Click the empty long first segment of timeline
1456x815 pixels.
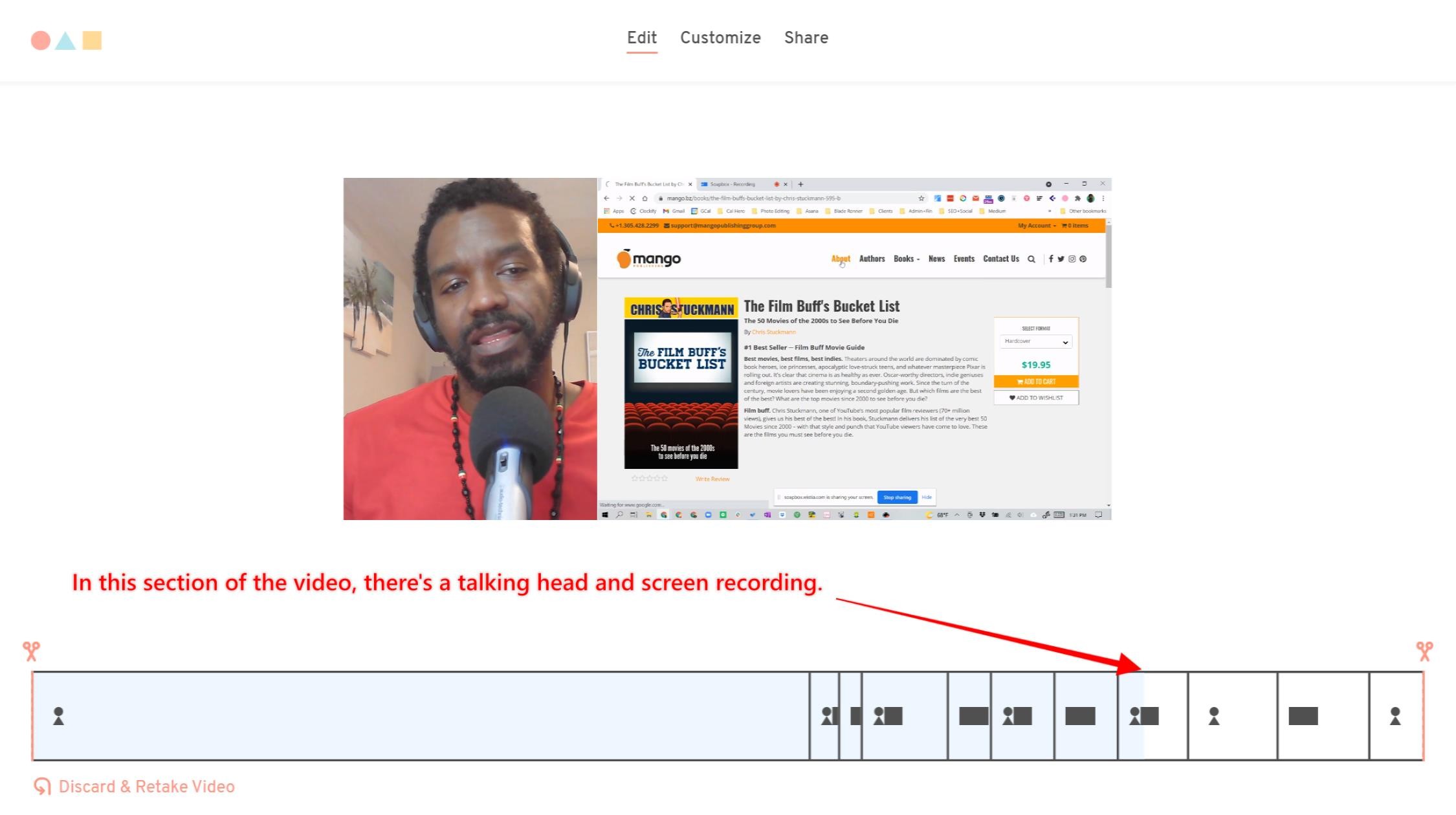pos(421,716)
